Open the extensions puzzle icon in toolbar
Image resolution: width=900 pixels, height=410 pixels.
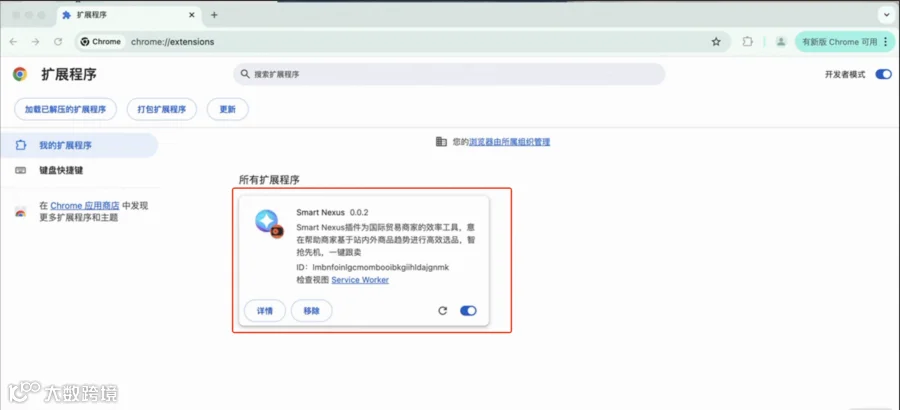(x=747, y=42)
